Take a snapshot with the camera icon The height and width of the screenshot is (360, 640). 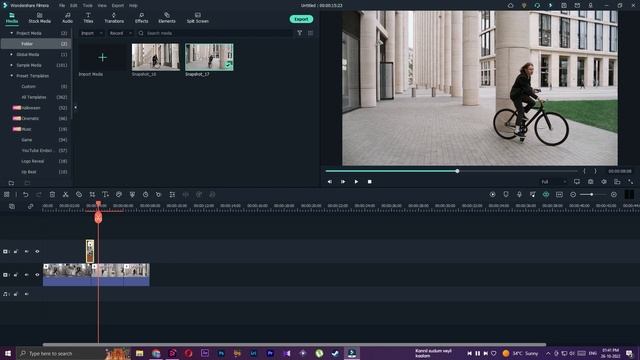click(x=590, y=182)
